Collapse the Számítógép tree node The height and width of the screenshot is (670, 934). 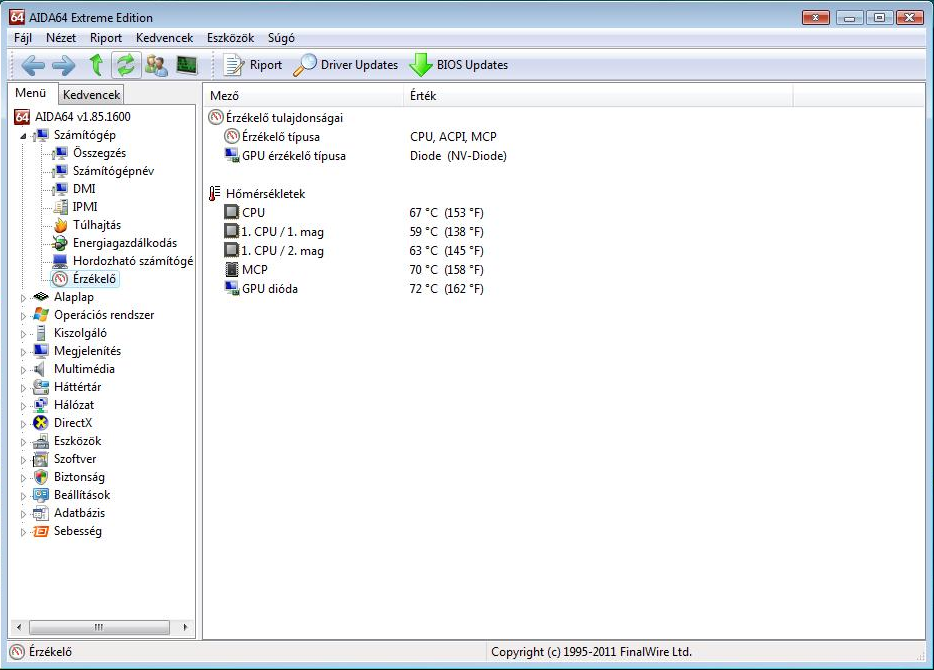[23, 136]
